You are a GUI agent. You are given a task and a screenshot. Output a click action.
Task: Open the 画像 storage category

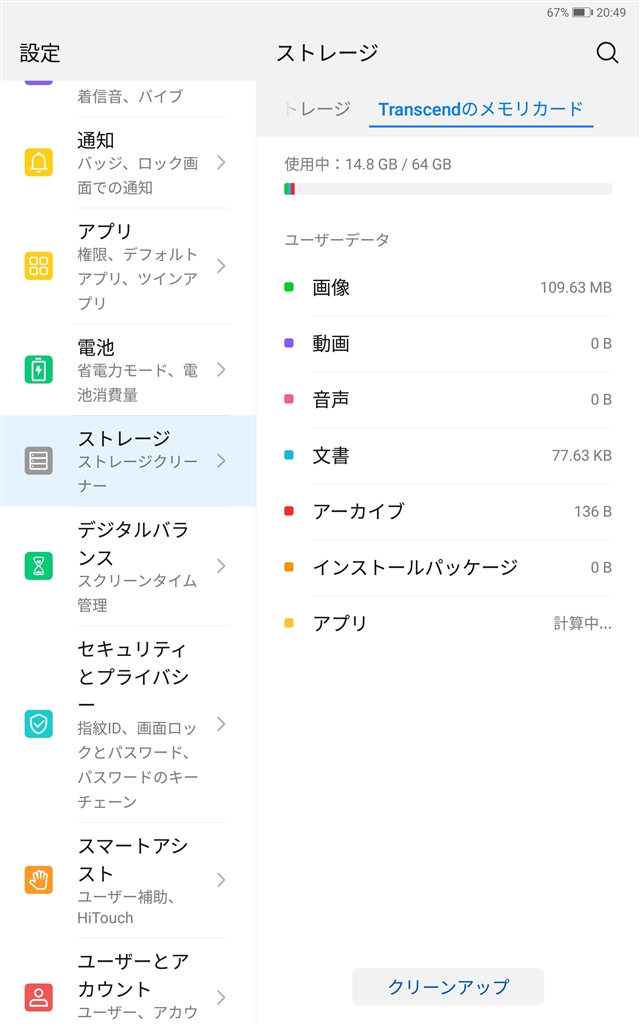(x=448, y=288)
